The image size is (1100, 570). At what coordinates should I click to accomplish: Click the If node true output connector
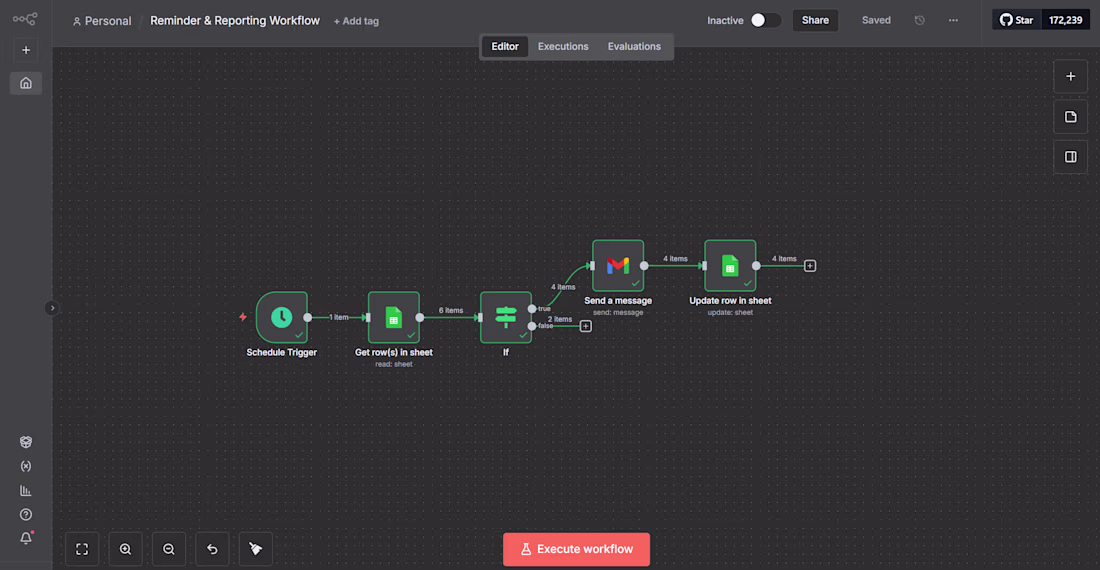[532, 308]
